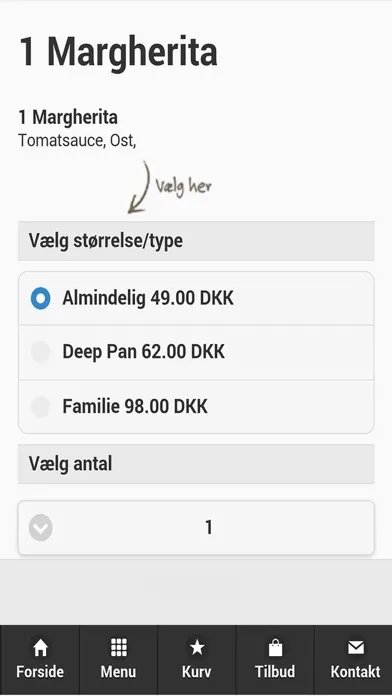Select the Deep Pan 62.00 DKK radio button

click(x=40, y=352)
